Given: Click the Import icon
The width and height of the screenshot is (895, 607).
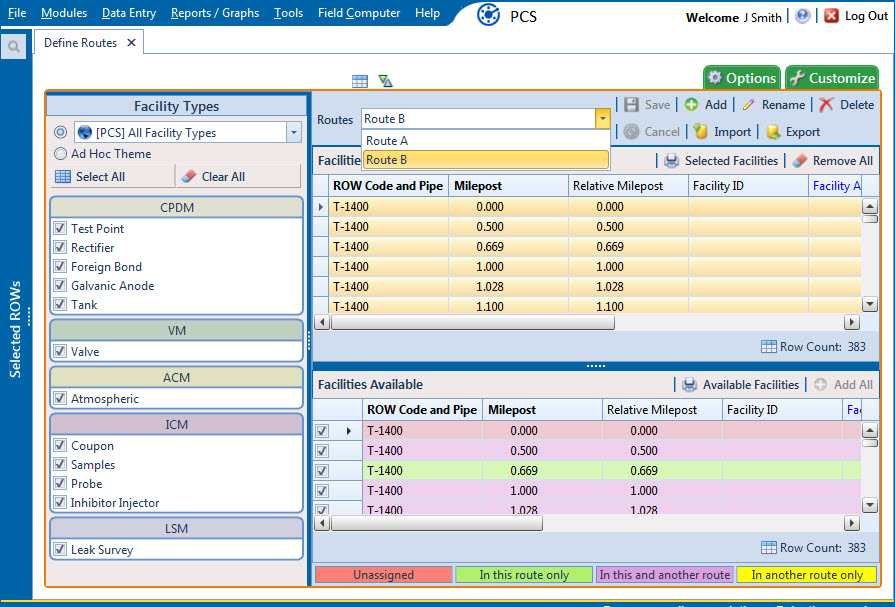Looking at the screenshot, I should point(700,132).
